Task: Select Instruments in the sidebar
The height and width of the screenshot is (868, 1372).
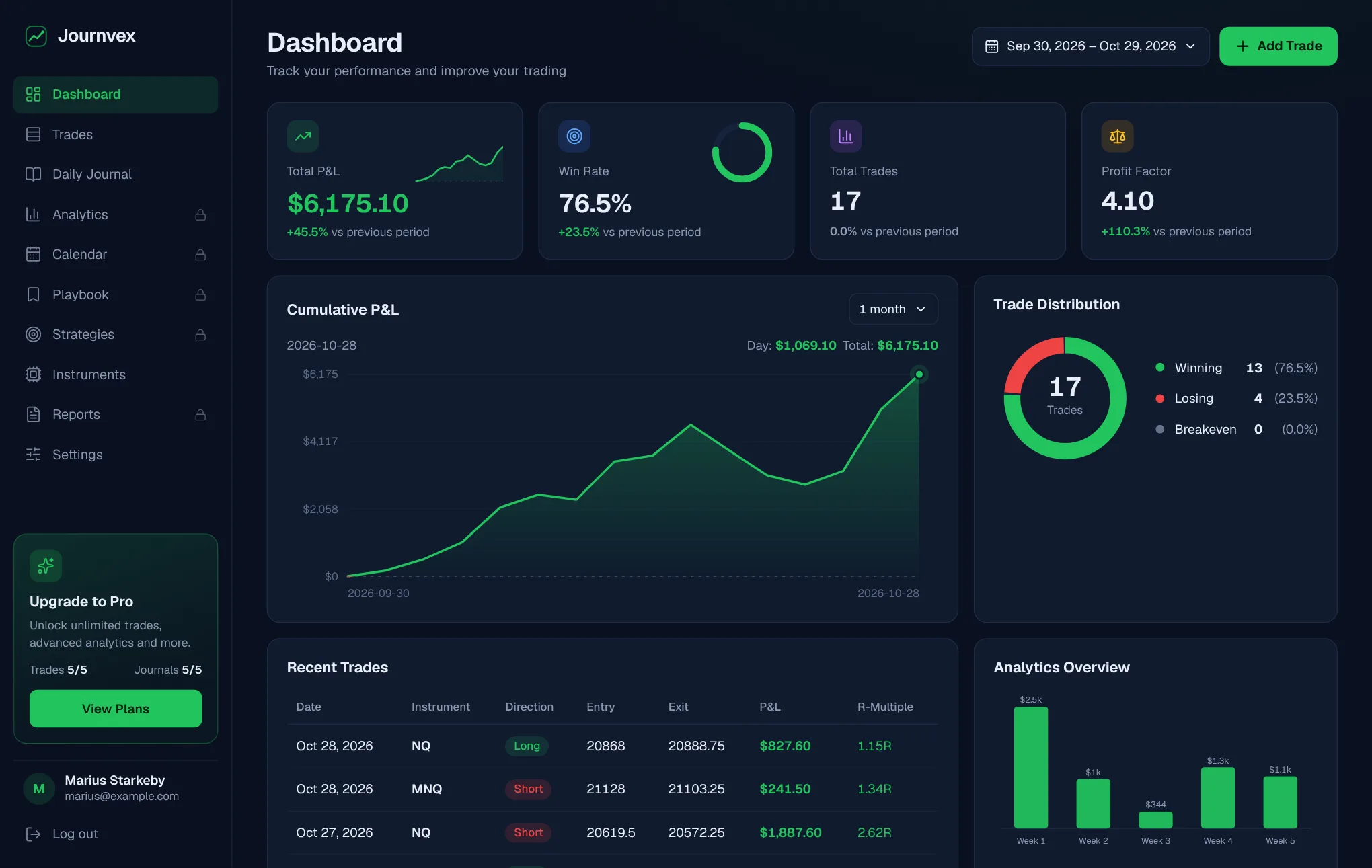Action: (116, 374)
